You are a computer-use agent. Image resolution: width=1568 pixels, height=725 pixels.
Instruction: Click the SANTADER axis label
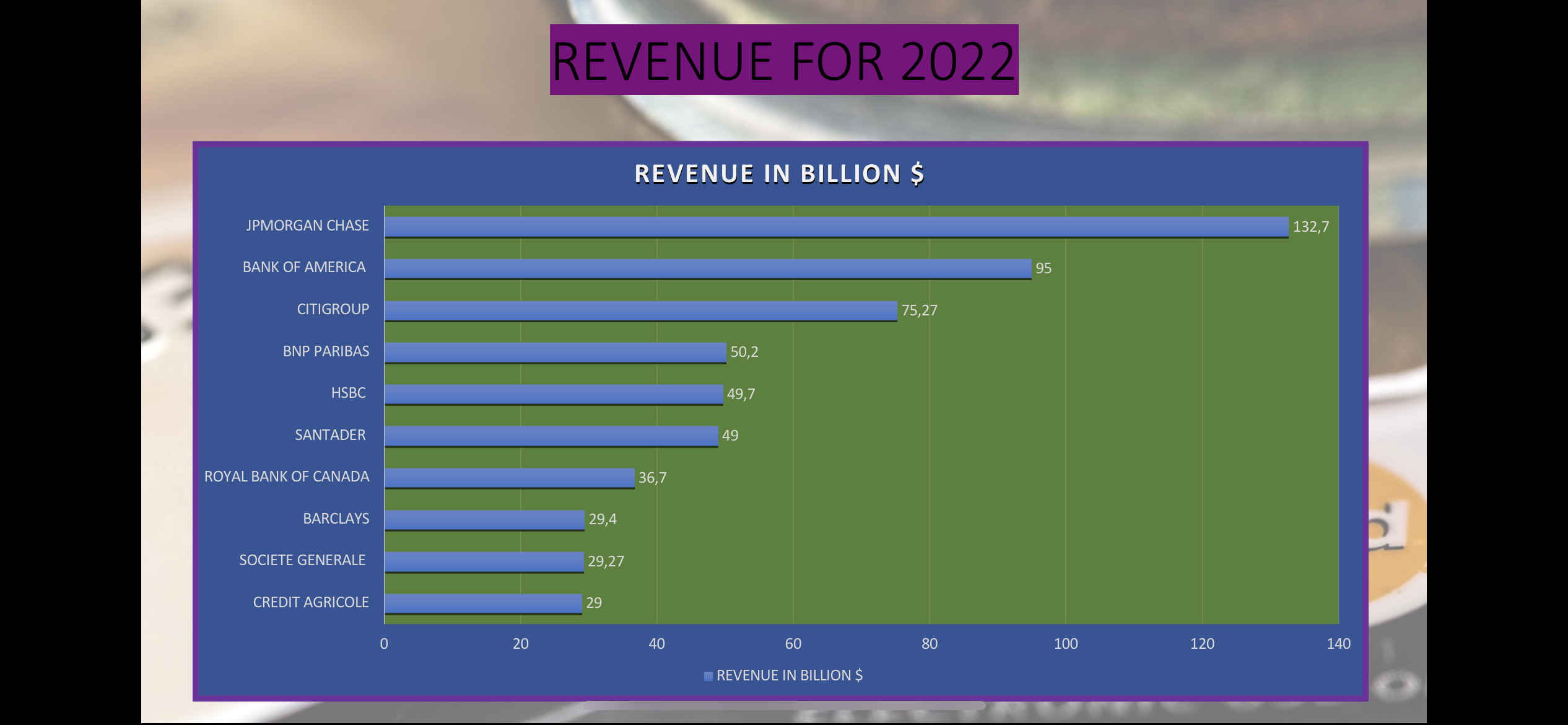click(330, 435)
